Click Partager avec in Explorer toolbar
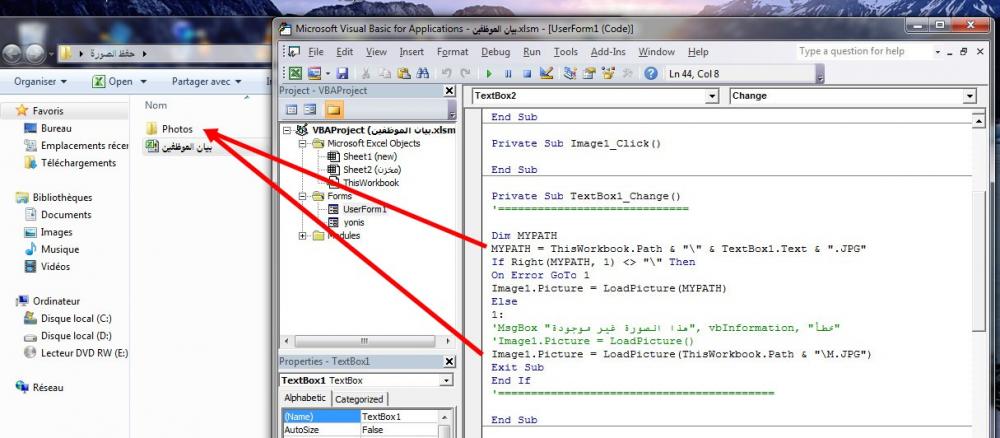 click(206, 82)
